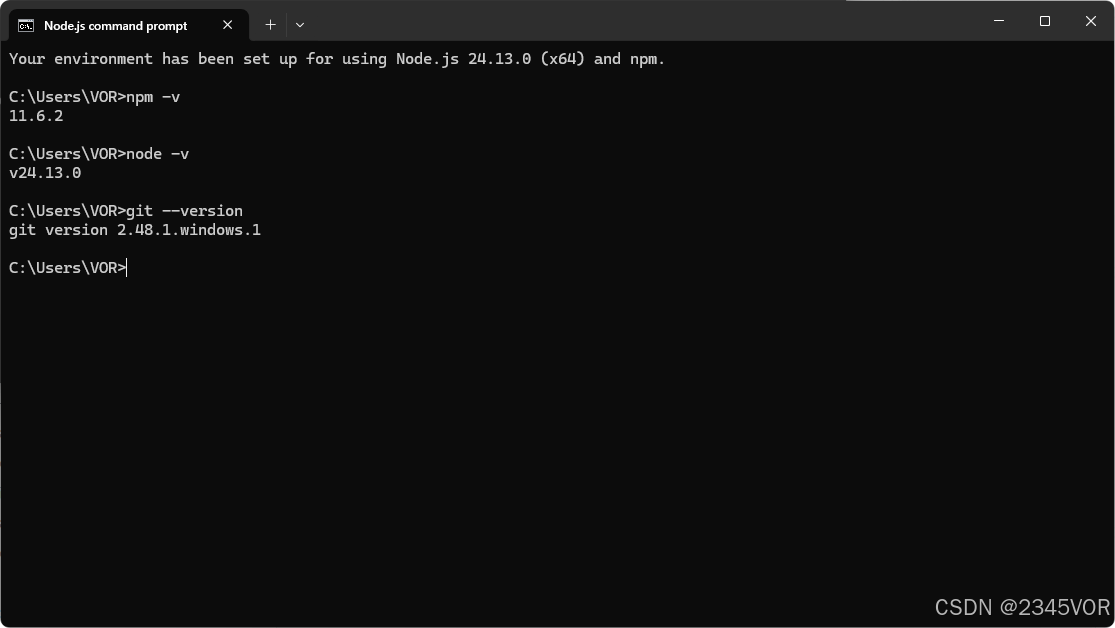This screenshot has width=1115, height=628.
Task: Click the npm -v command text
Action: pyautogui.click(x=153, y=97)
